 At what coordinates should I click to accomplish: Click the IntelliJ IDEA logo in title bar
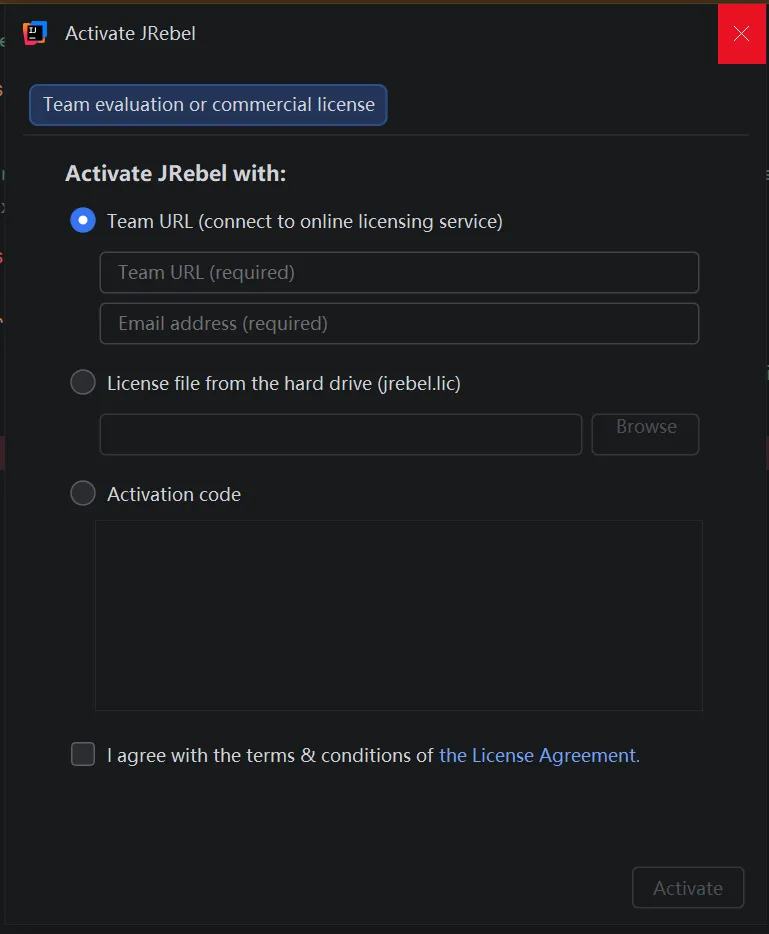[x=35, y=33]
